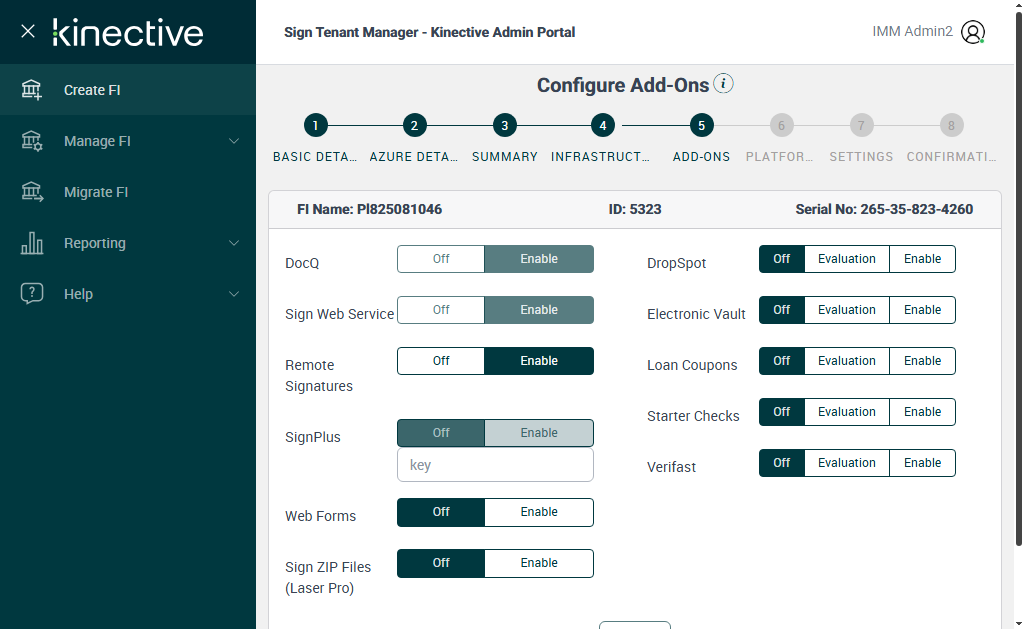
Task: Go to step 4 Infrastructure
Action: coord(603,125)
